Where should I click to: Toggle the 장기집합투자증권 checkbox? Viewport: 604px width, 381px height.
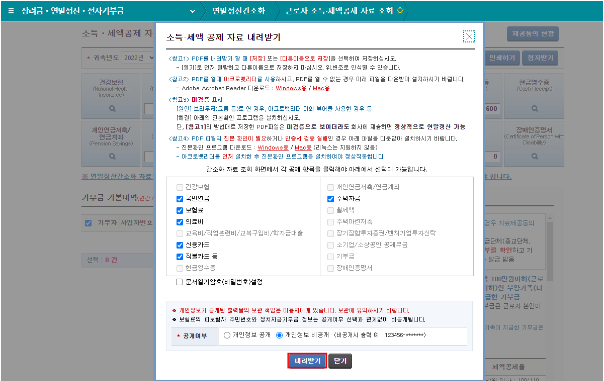pos(330,233)
